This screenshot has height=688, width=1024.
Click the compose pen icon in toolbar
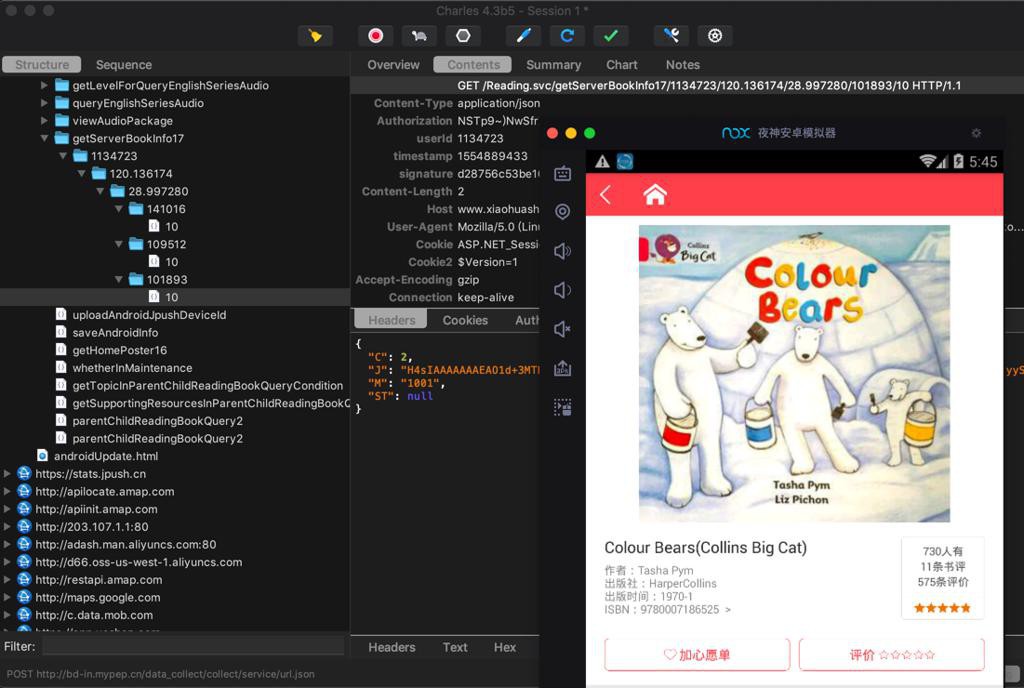(523, 36)
